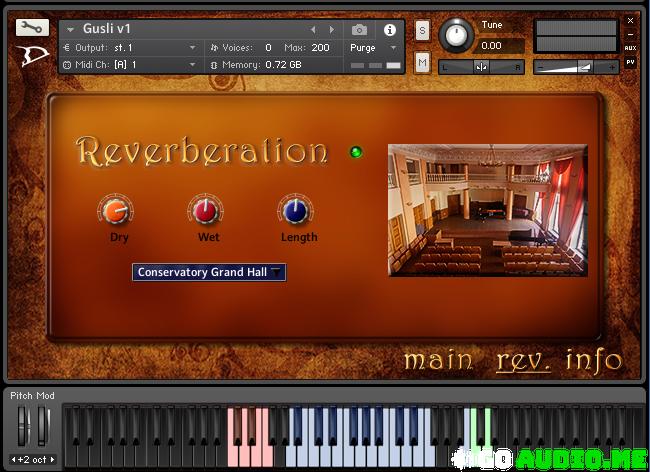
Task: Click the Max voices value 200
Action: pos(320,48)
